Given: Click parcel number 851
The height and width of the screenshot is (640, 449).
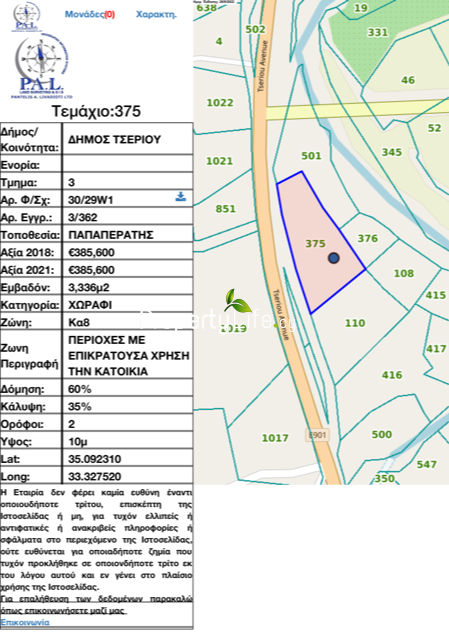Looking at the screenshot, I should tap(225, 209).
